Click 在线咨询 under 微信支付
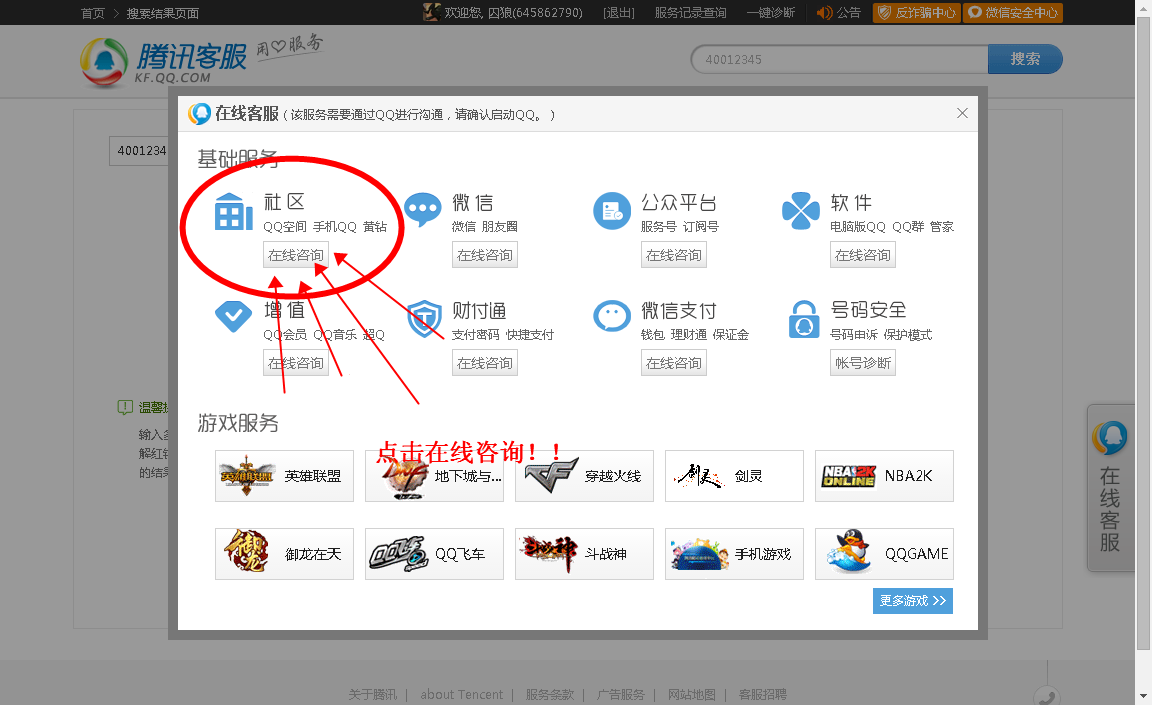Viewport: 1152px width, 705px height. 674,363
